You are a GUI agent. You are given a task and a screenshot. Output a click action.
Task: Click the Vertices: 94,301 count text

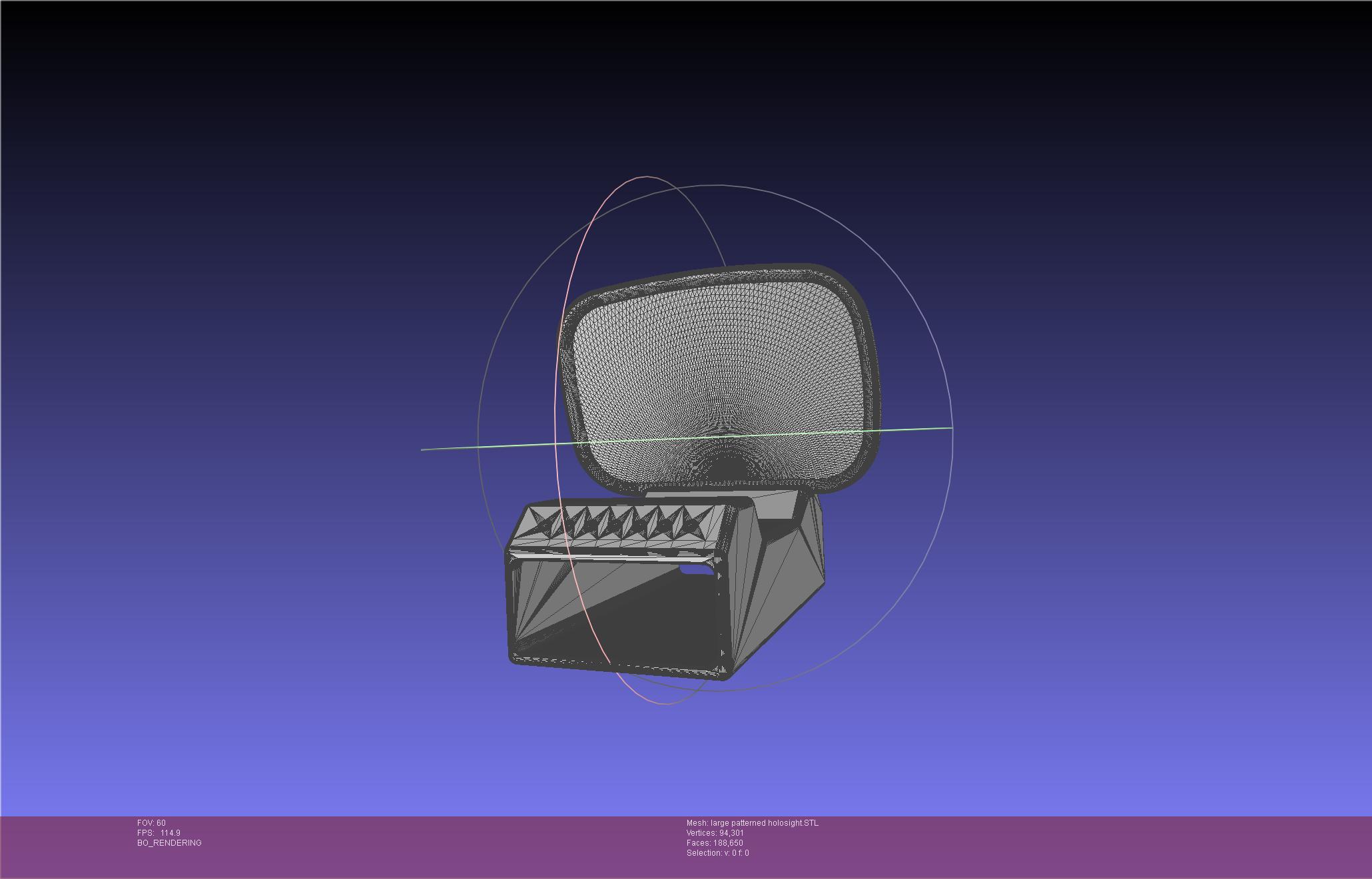click(x=715, y=833)
